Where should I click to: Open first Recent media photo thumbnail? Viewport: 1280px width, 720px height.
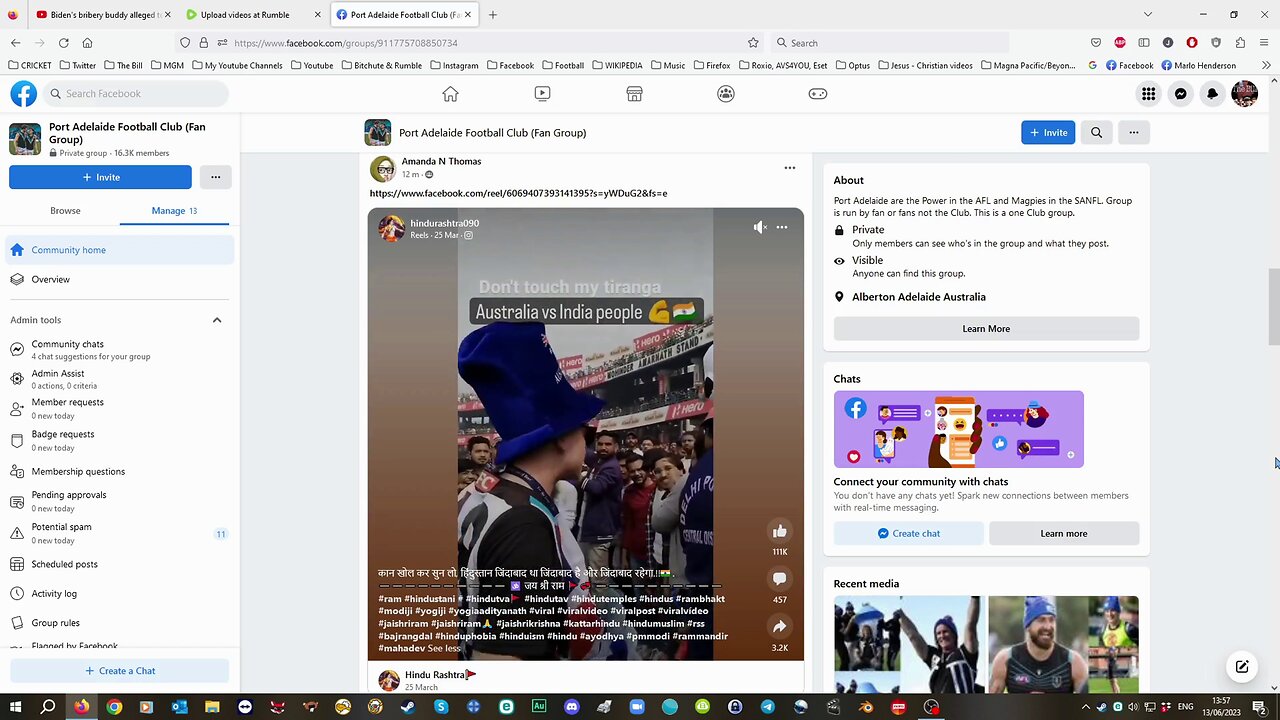[908, 642]
